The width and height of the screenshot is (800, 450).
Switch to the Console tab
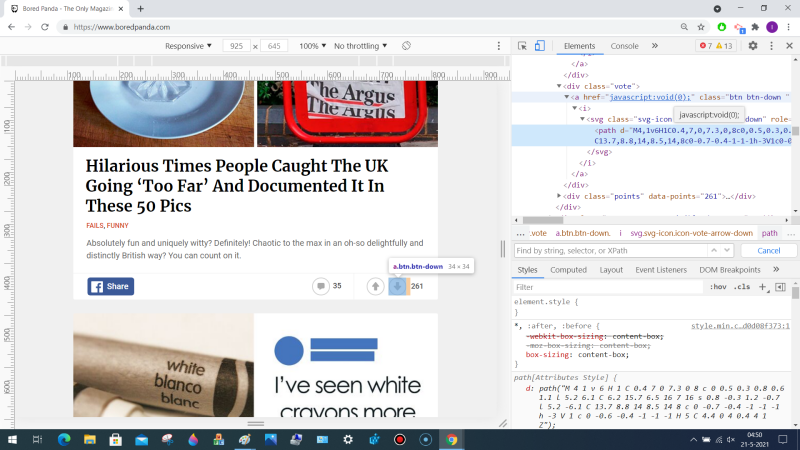(624, 46)
